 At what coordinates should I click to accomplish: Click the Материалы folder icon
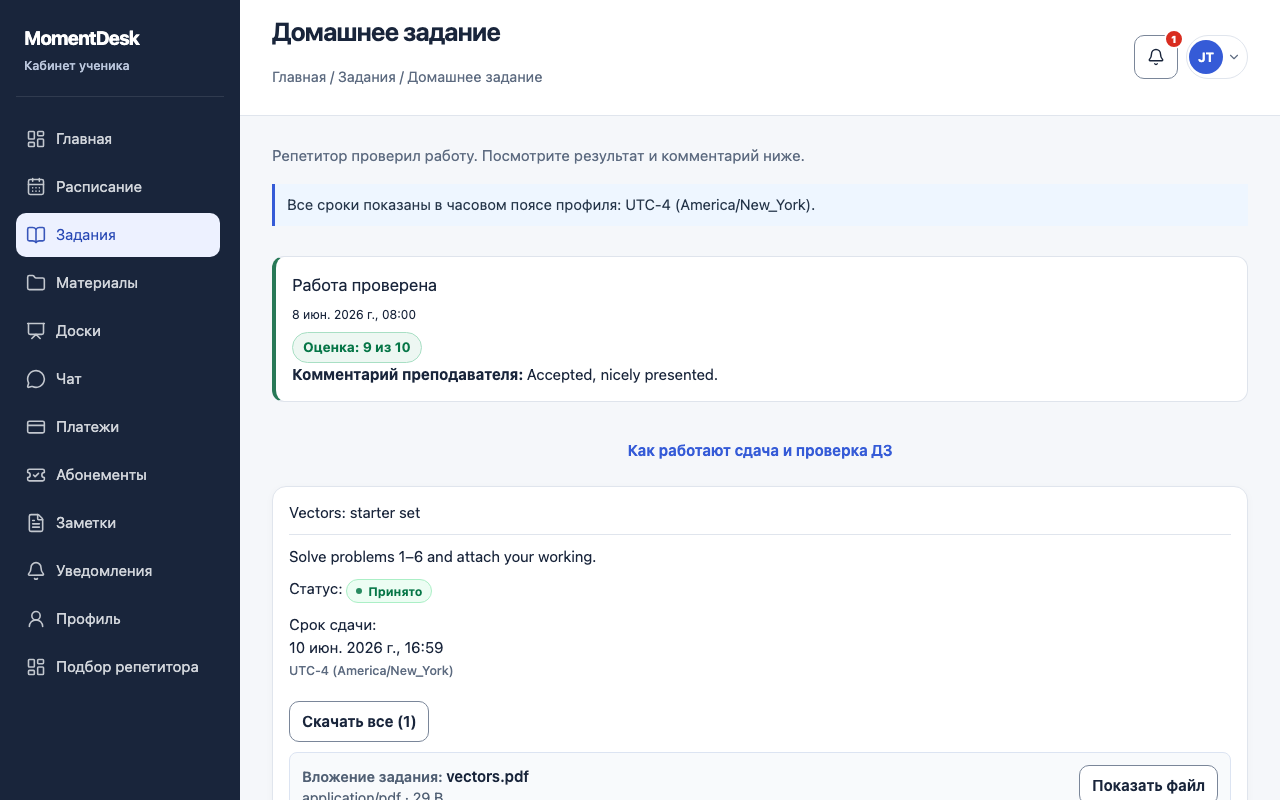coord(36,283)
